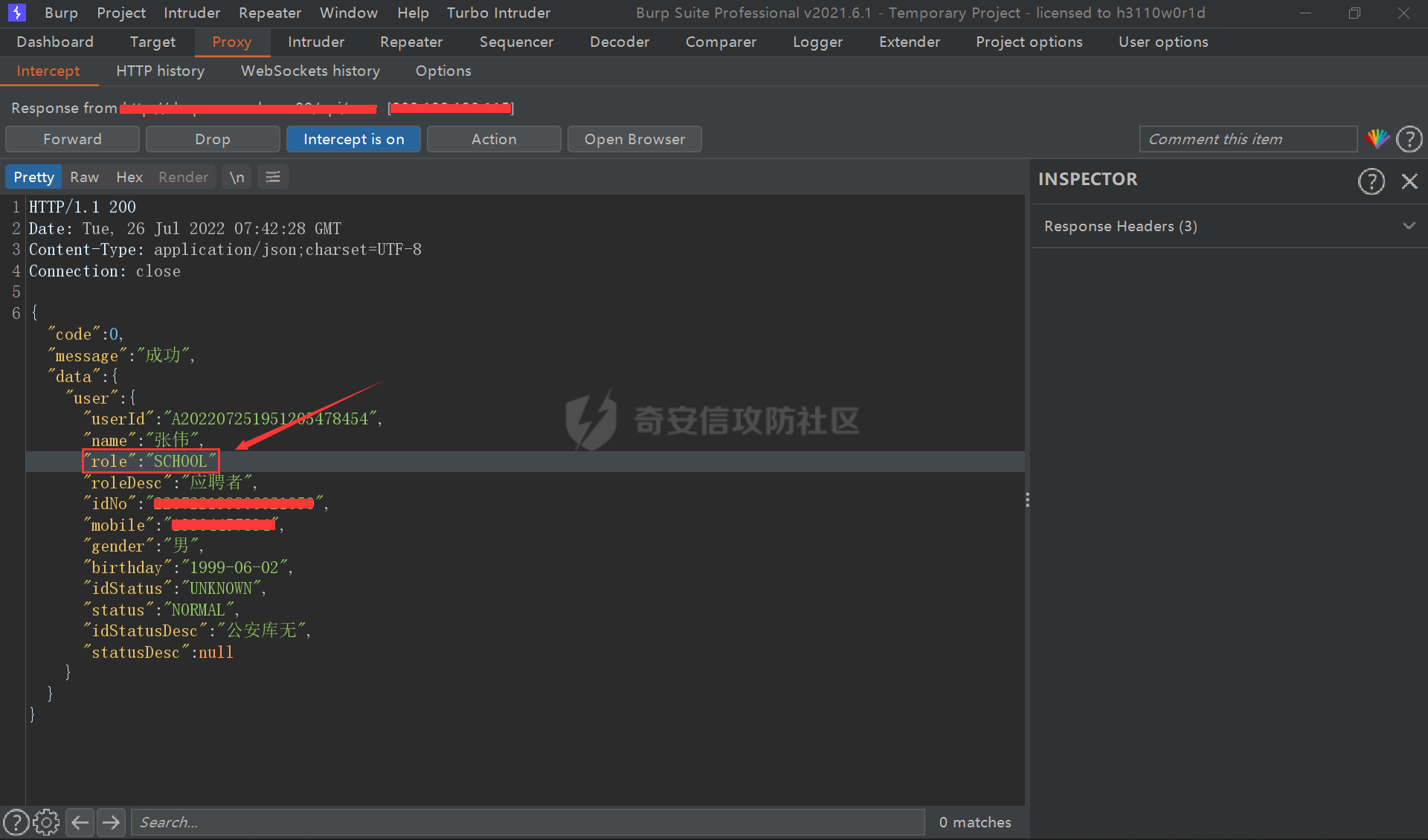Switch to Repeater tool tab

pos(411,42)
